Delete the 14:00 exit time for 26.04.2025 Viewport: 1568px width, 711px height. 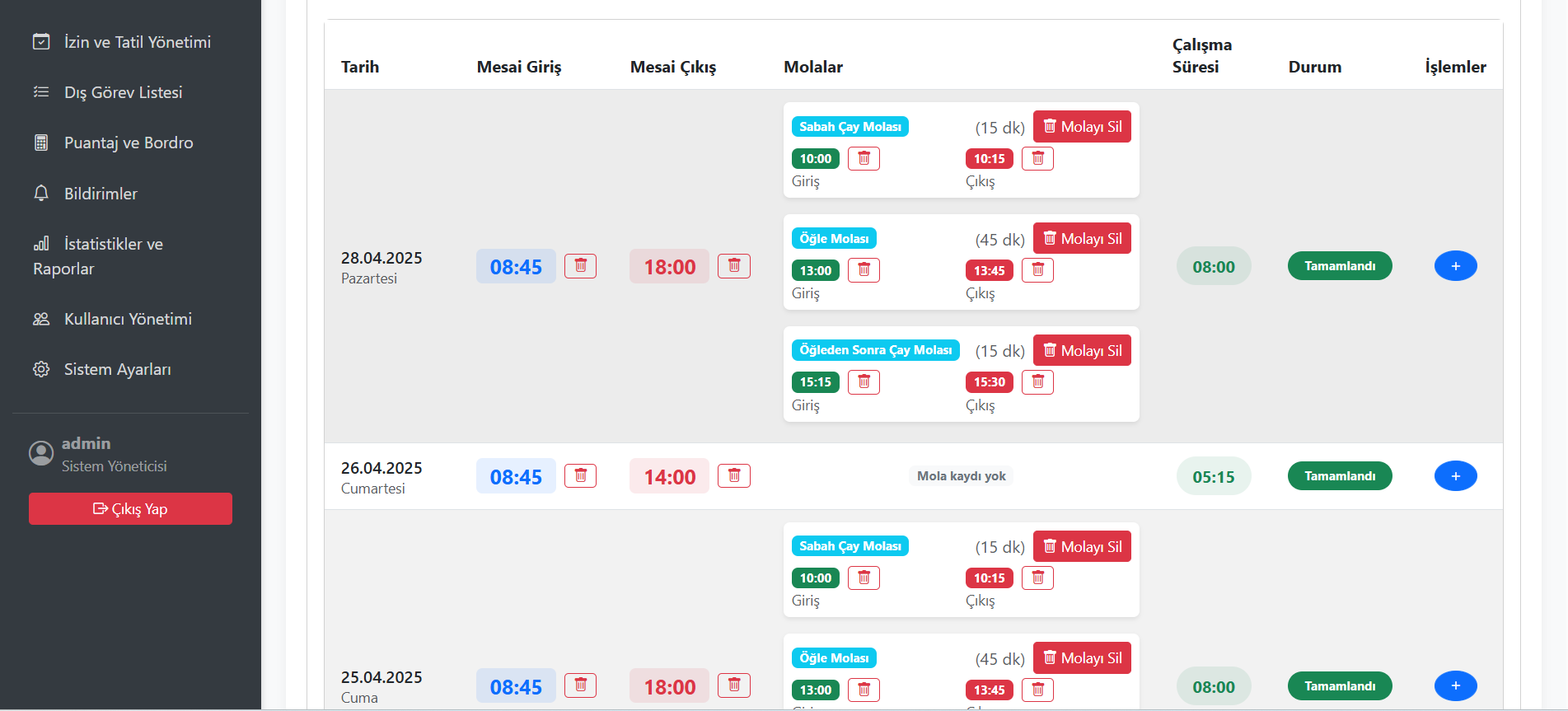click(733, 476)
